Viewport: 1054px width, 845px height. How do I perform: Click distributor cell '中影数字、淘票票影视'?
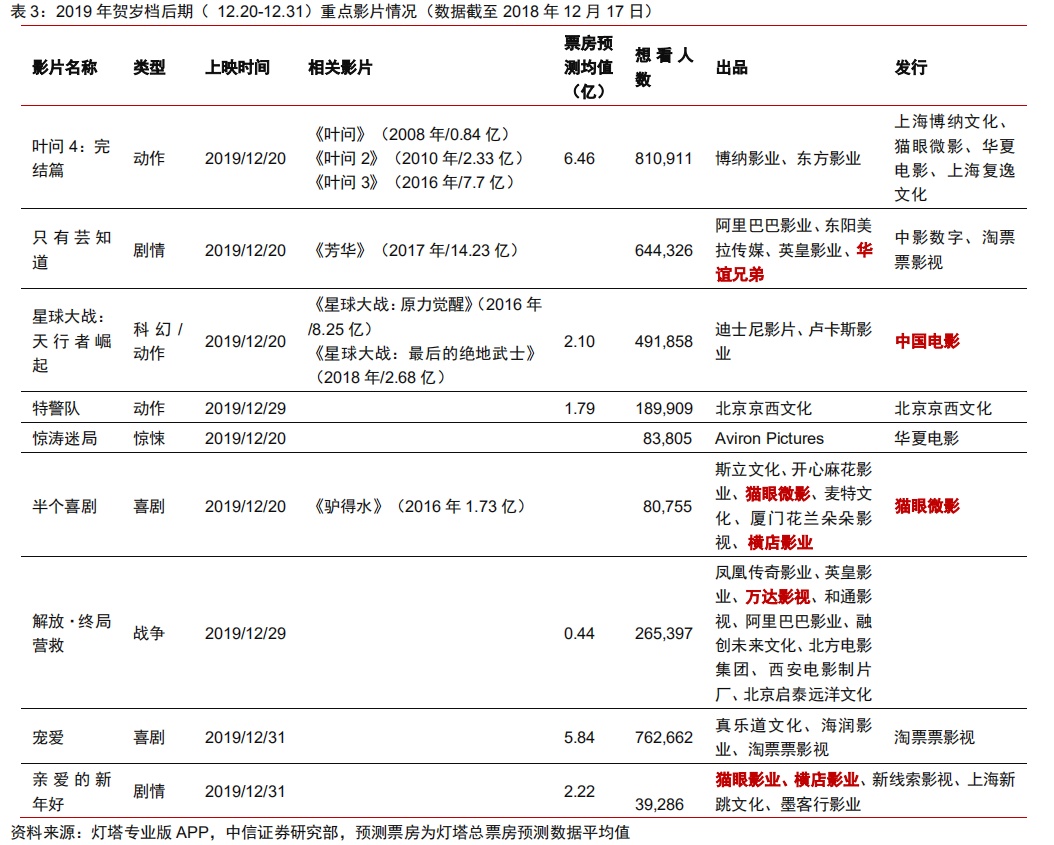click(x=955, y=249)
